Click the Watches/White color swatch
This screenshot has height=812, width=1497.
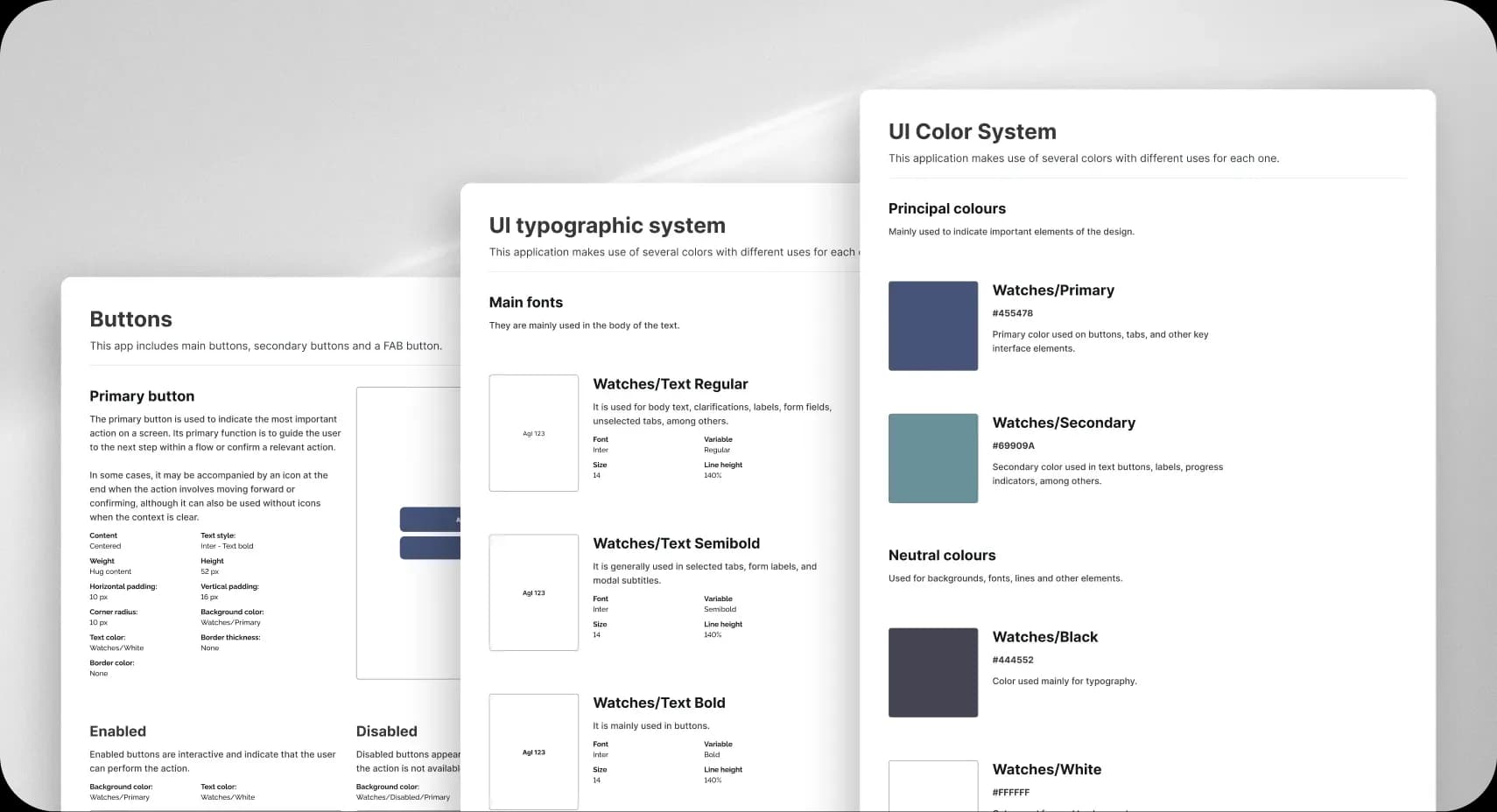pos(933,786)
